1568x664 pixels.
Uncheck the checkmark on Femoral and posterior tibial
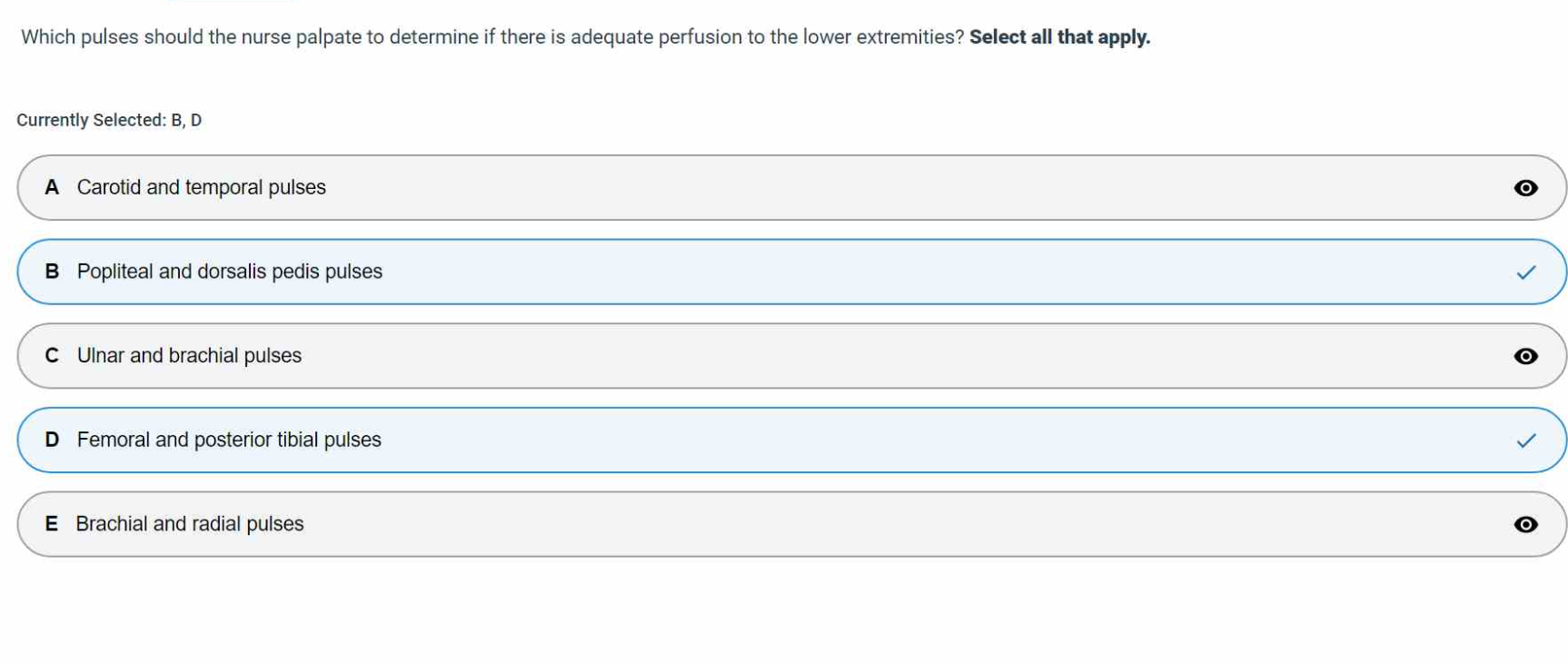point(1525,441)
